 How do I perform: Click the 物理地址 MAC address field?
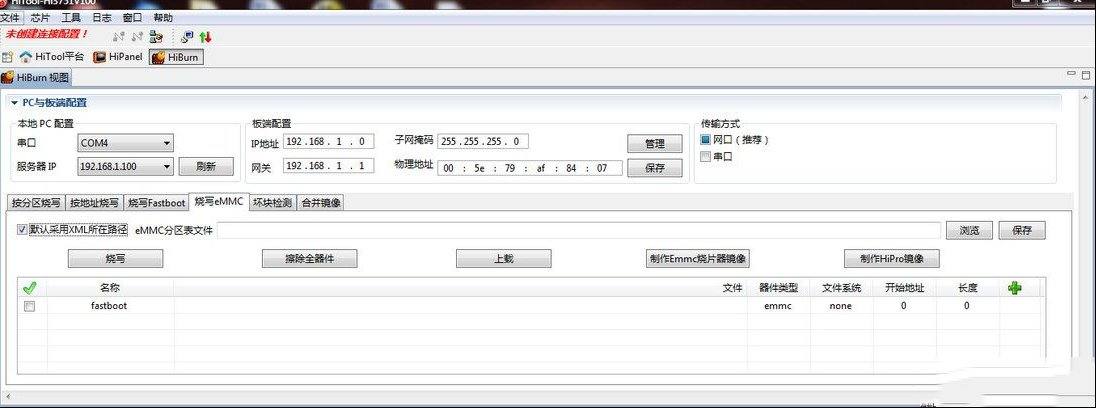pos(530,168)
